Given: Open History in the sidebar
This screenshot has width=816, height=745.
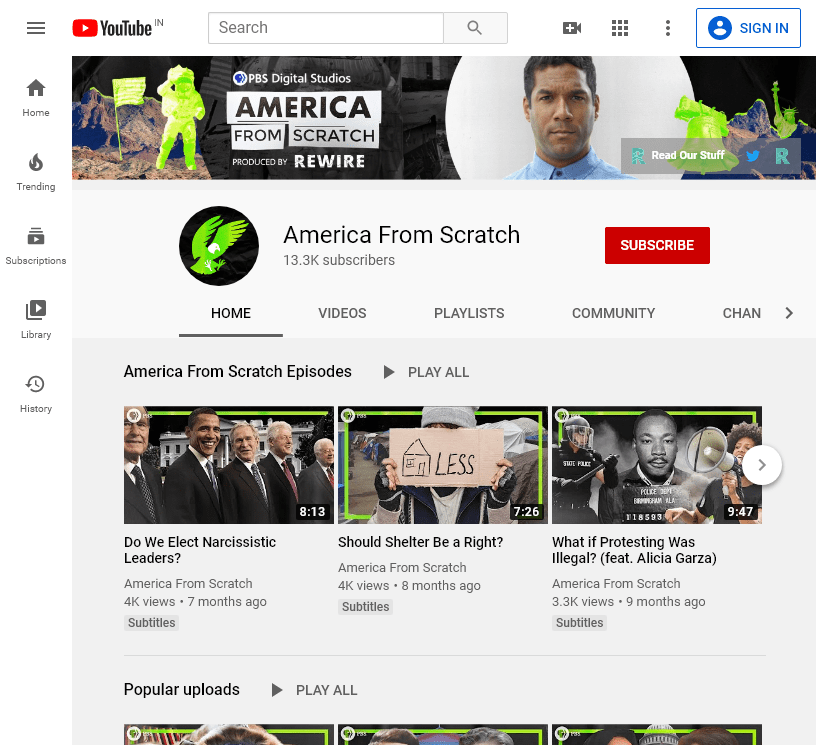Looking at the screenshot, I should click(x=36, y=394).
